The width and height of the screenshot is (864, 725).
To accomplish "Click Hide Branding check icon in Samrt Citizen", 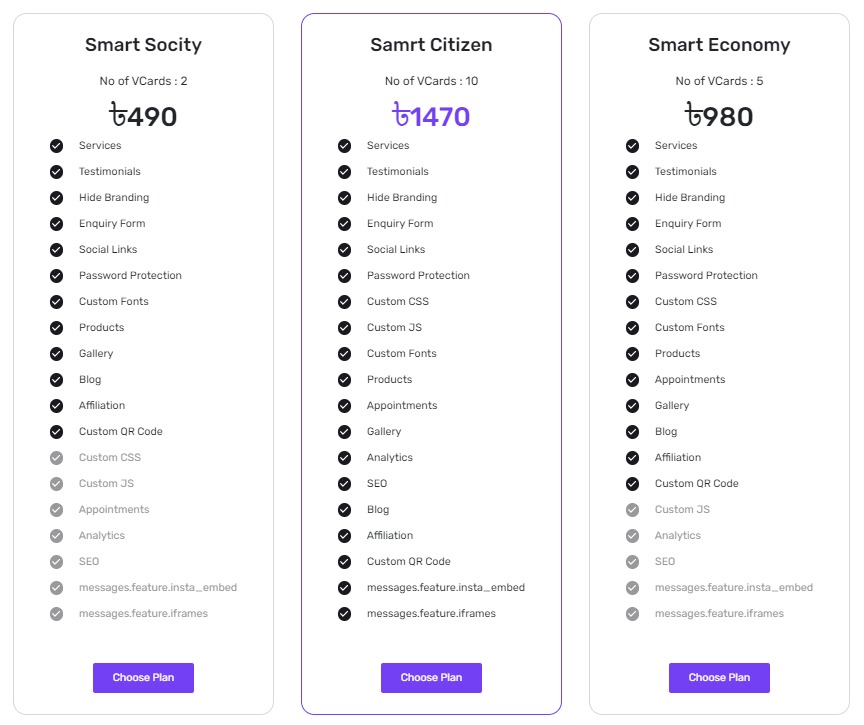I will 344,198.
